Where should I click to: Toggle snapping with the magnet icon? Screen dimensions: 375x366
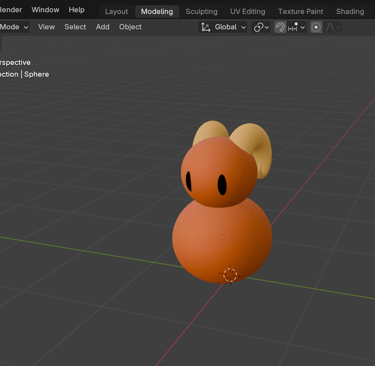[280, 27]
